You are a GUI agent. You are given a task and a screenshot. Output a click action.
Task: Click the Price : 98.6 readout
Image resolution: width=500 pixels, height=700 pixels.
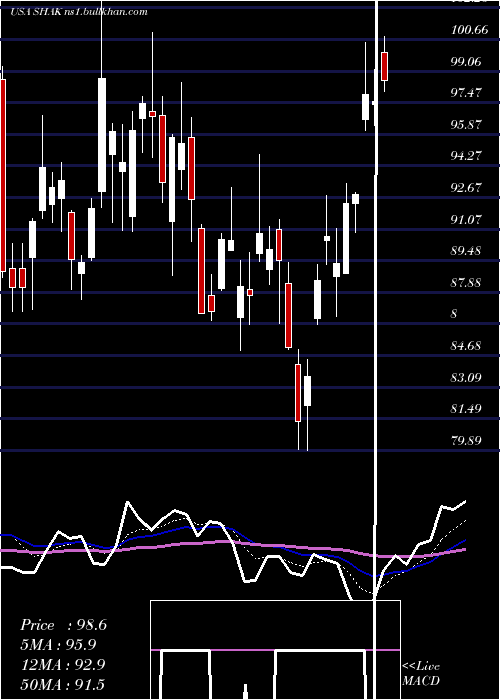[64, 625]
